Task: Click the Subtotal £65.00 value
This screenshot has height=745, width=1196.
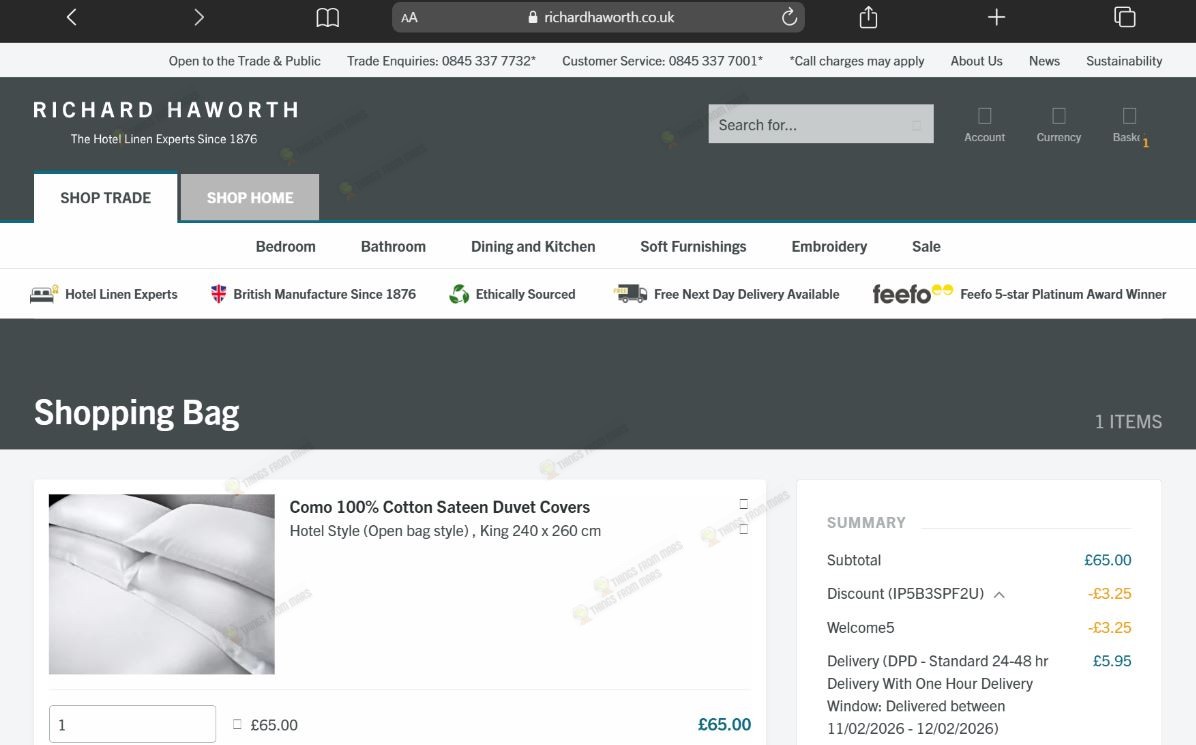Action: tap(1108, 560)
